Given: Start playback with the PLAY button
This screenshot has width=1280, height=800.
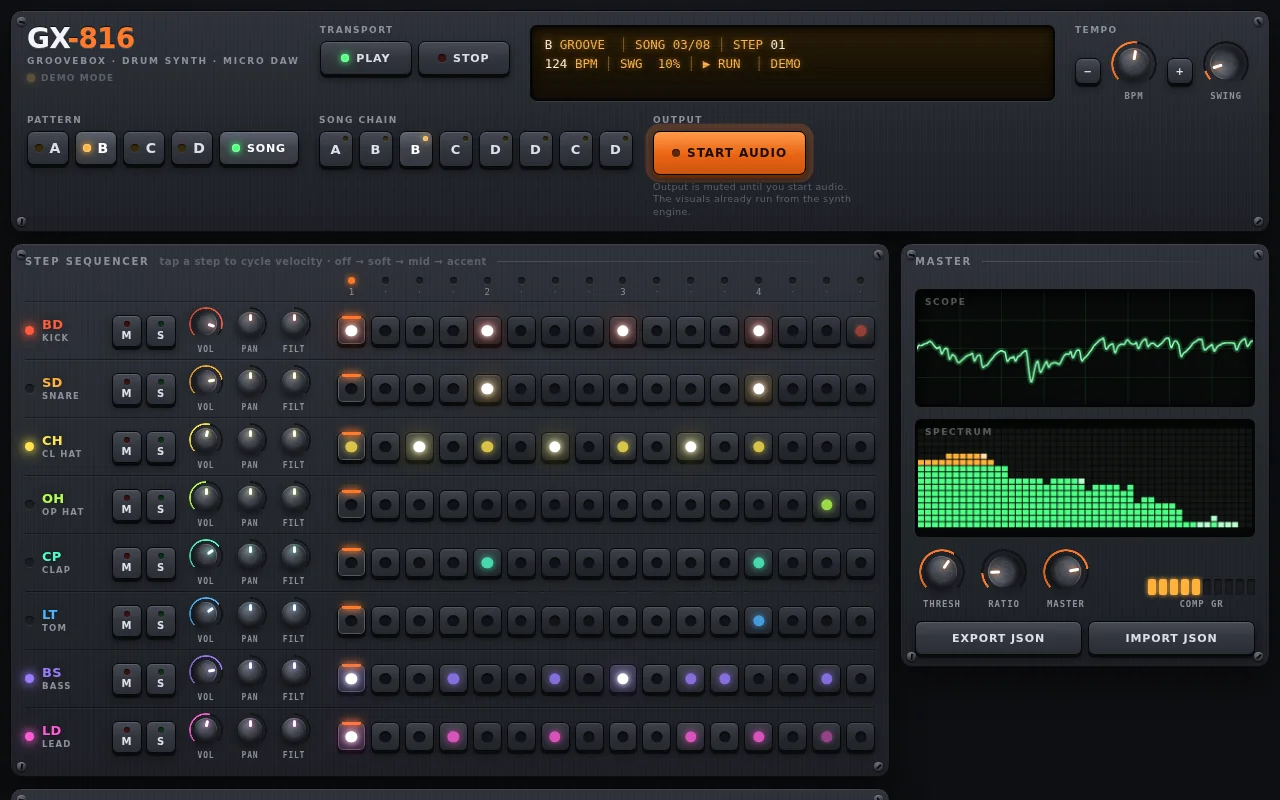Looking at the screenshot, I should tap(366, 58).
